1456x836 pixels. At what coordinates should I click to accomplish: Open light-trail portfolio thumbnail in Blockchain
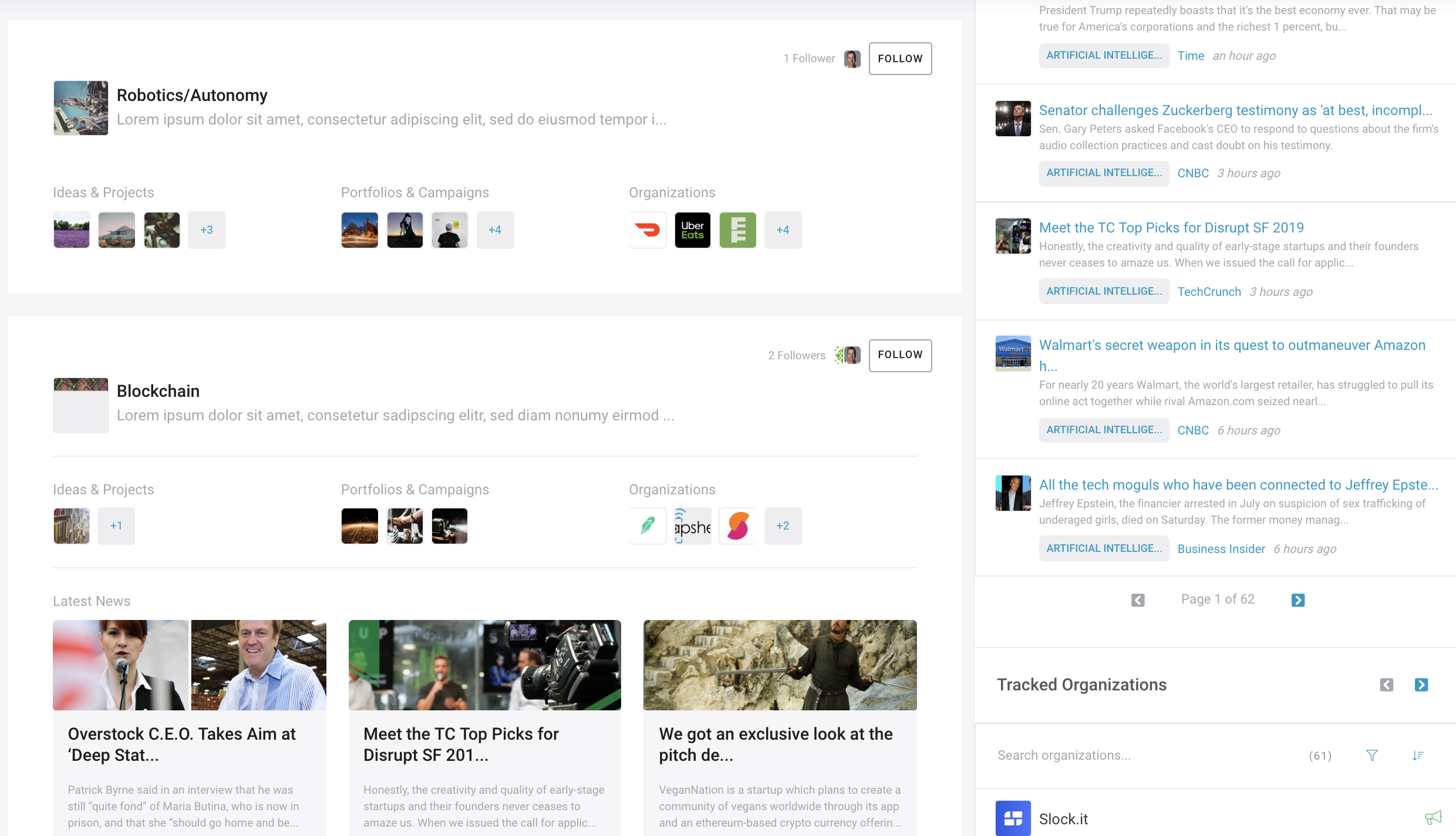point(360,526)
